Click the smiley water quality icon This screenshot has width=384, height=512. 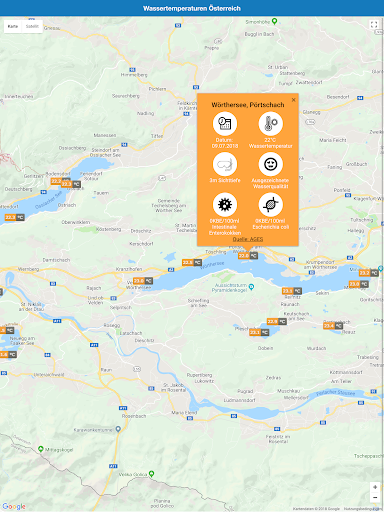271,164
